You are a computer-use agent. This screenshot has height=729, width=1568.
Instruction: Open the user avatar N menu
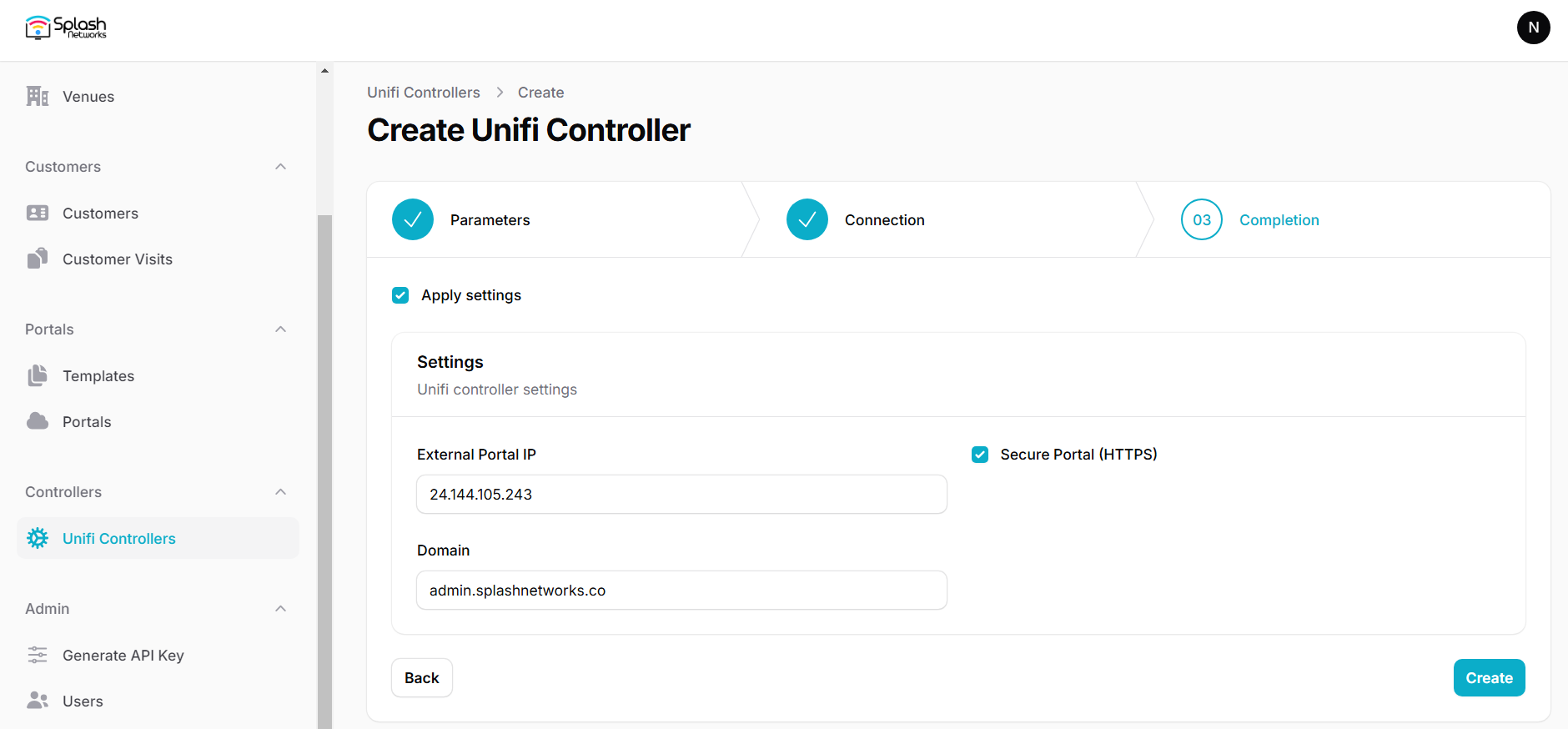pyautogui.click(x=1533, y=28)
